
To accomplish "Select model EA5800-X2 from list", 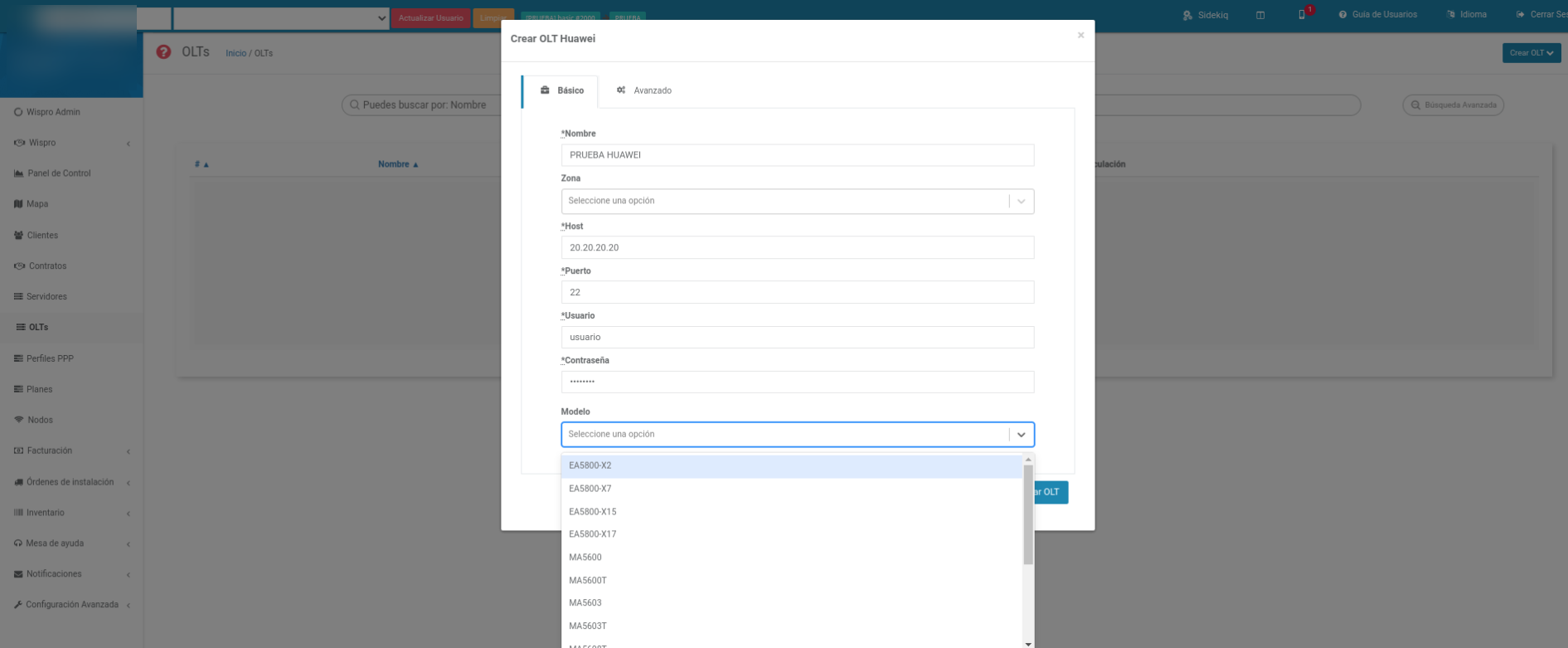I will pos(792,466).
